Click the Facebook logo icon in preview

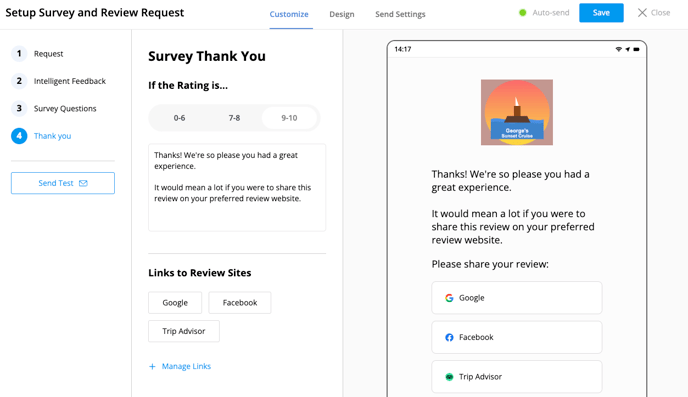[x=449, y=337]
